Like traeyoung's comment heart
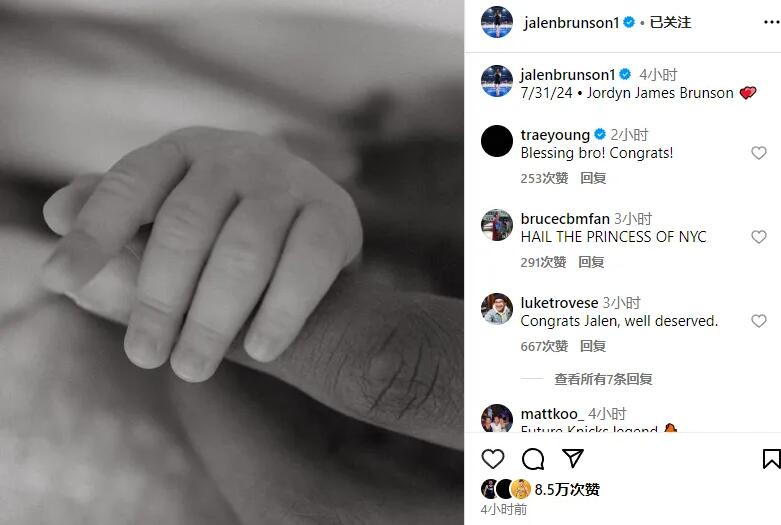This screenshot has width=781, height=525. pyautogui.click(x=759, y=152)
